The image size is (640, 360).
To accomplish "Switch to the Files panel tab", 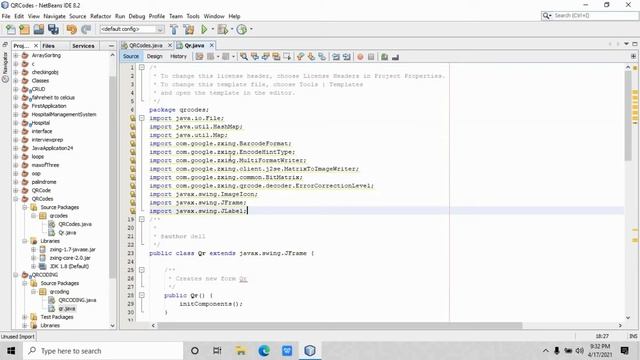I will click(x=49, y=46).
